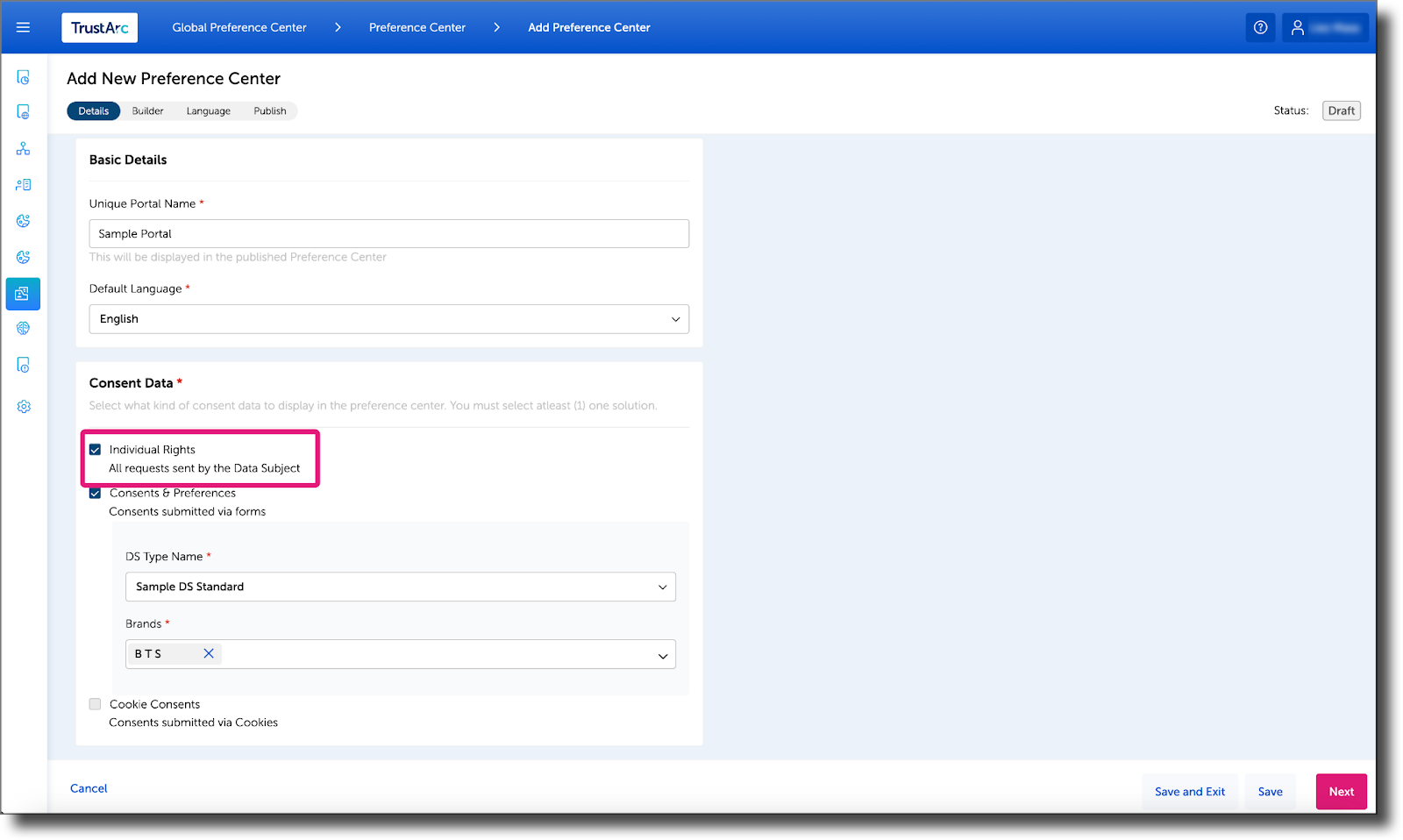Viewport: 1403px width, 840px height.
Task: Open the cookie consent icon in sidebar
Action: [23, 220]
